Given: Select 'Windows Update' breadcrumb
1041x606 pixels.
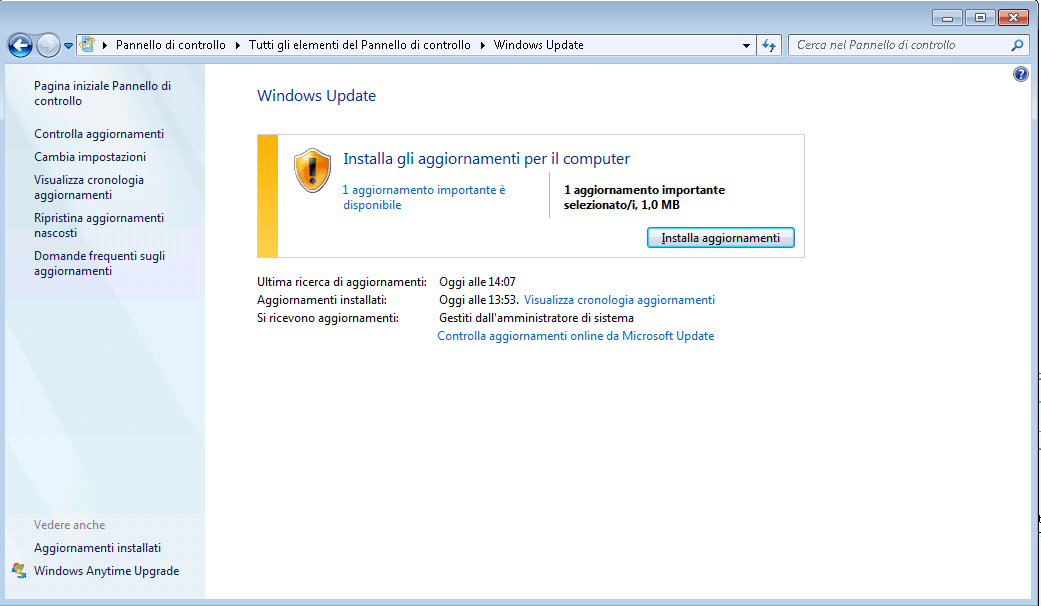Looking at the screenshot, I should coord(538,45).
